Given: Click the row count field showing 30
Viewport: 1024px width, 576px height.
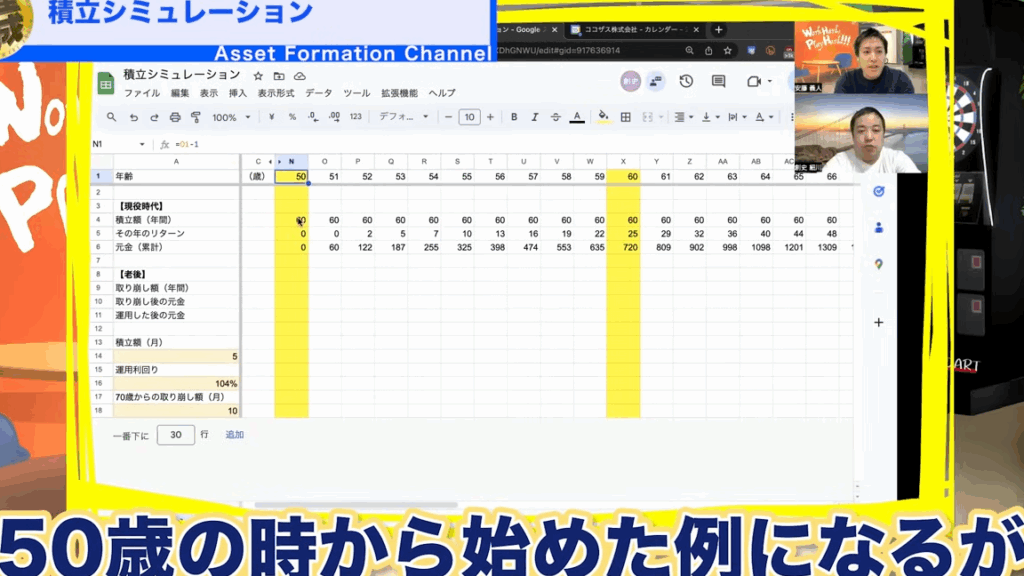Looking at the screenshot, I should tap(176, 435).
